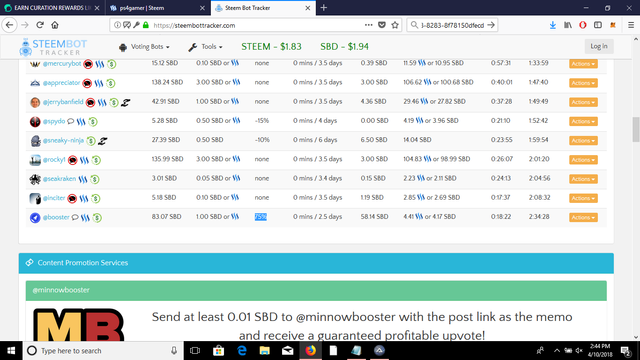640x360 pixels.
Task: Click the page vertical scrollbar thumb
Action: click(636, 129)
